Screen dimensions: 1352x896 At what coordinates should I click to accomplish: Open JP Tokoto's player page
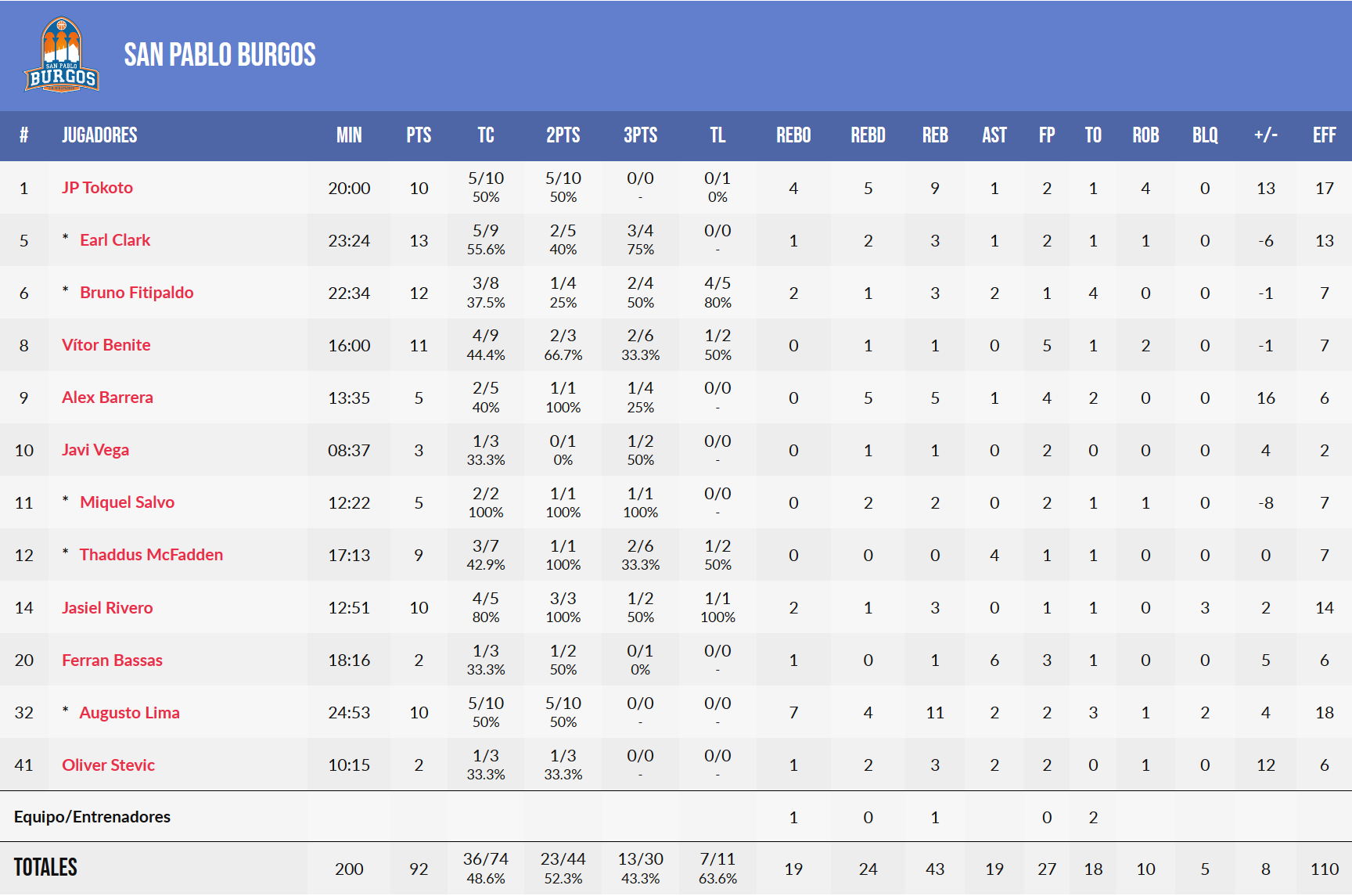pyautogui.click(x=97, y=188)
